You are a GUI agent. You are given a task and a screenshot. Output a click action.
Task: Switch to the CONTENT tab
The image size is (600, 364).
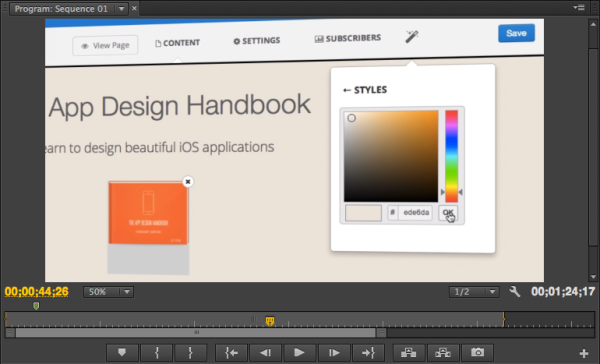178,43
